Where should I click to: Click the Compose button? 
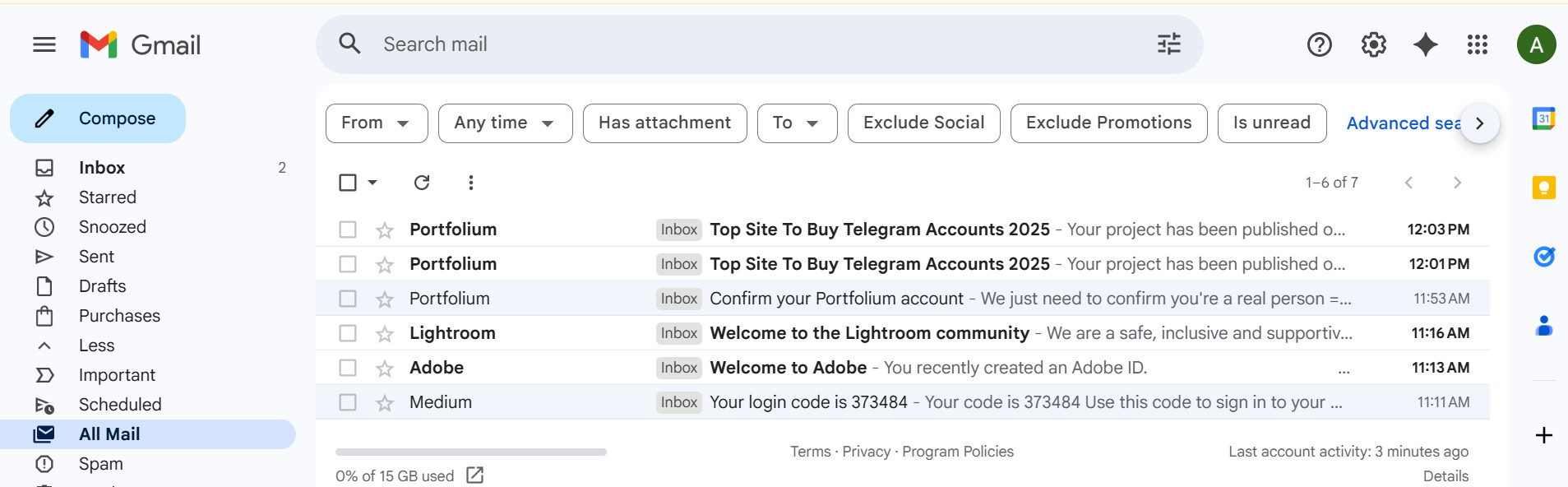click(x=98, y=118)
